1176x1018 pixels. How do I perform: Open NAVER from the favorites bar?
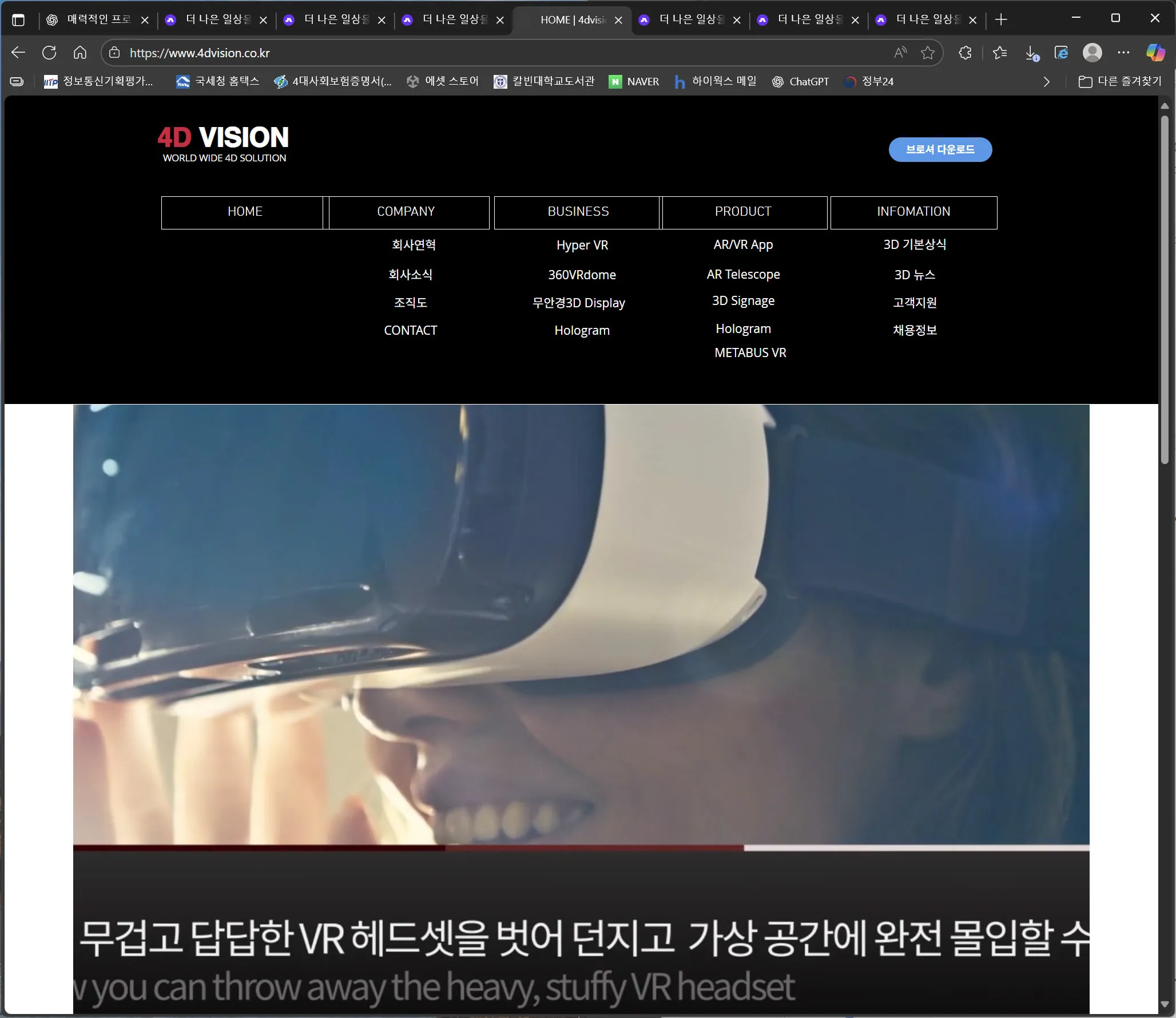[x=634, y=81]
